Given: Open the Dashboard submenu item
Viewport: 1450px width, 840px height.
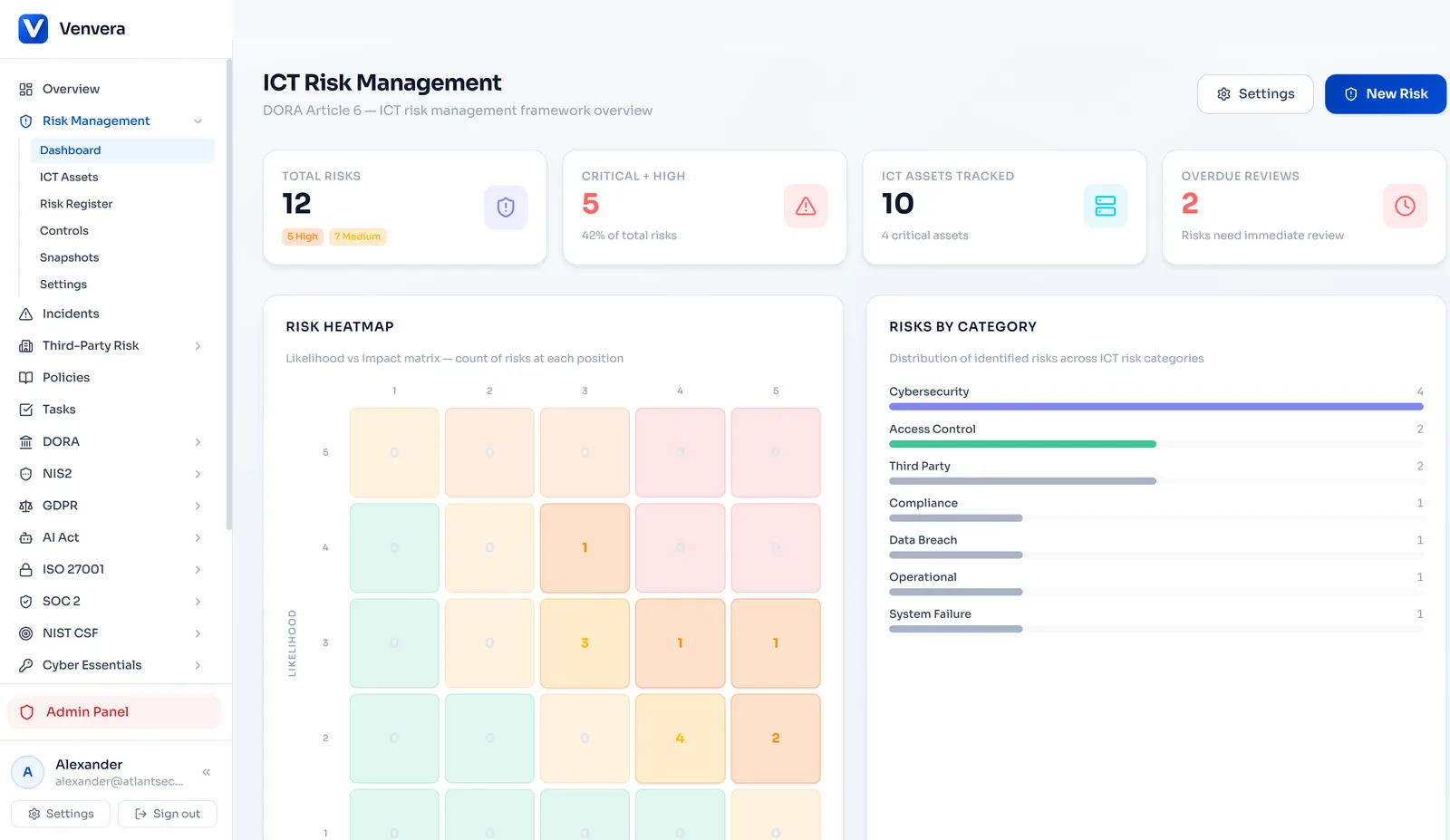Looking at the screenshot, I should [x=122, y=150].
